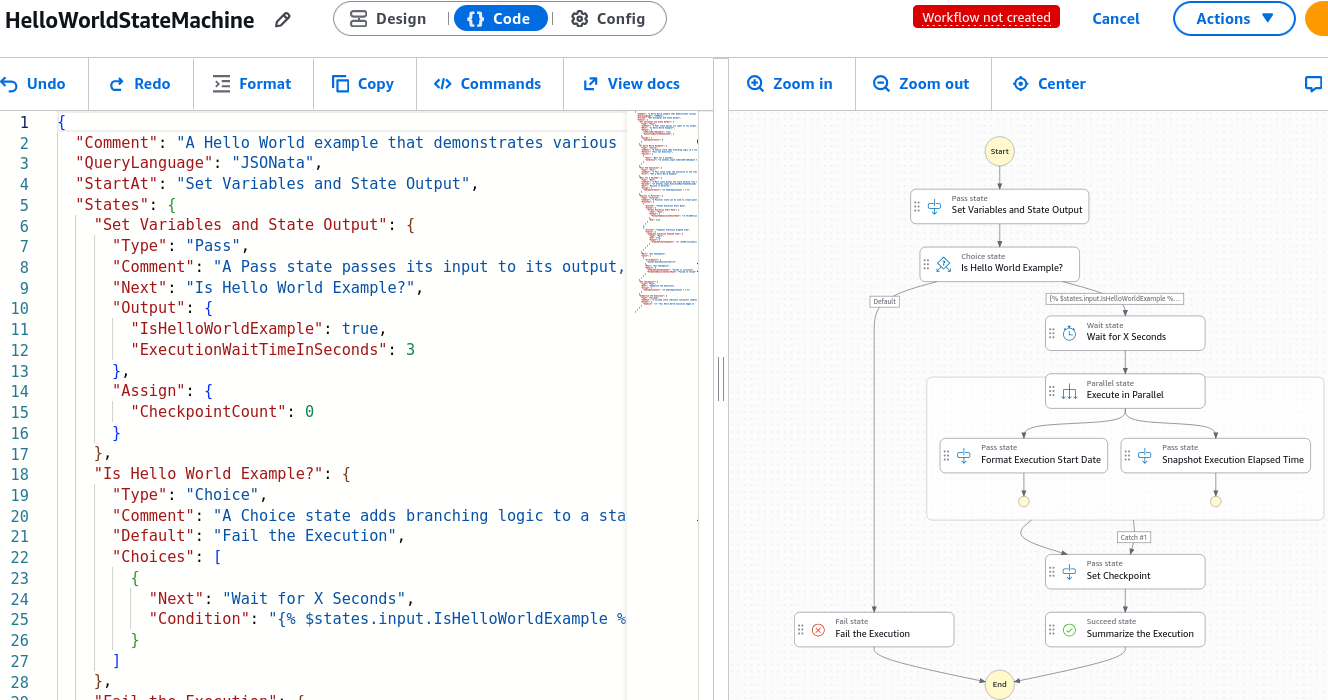Screen dimensions: 1328x700
Task: Select the Start node in the graph
Action: pyautogui.click(x=999, y=152)
